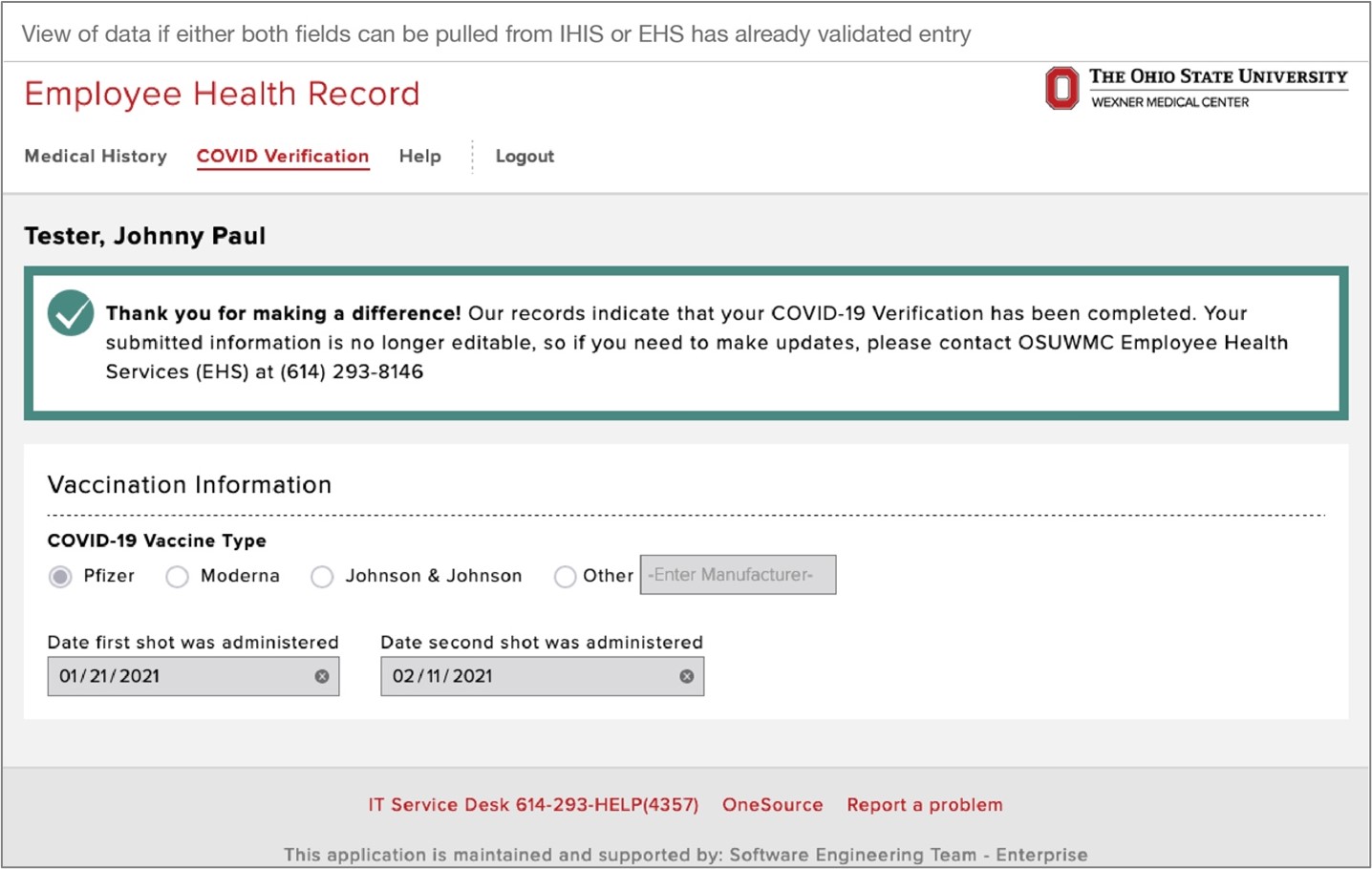Click the first shot date field
The height and width of the screenshot is (869, 1372).
(x=182, y=676)
